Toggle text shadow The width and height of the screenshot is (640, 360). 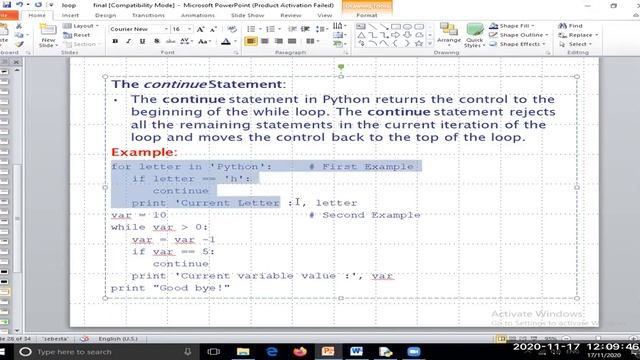(156, 41)
